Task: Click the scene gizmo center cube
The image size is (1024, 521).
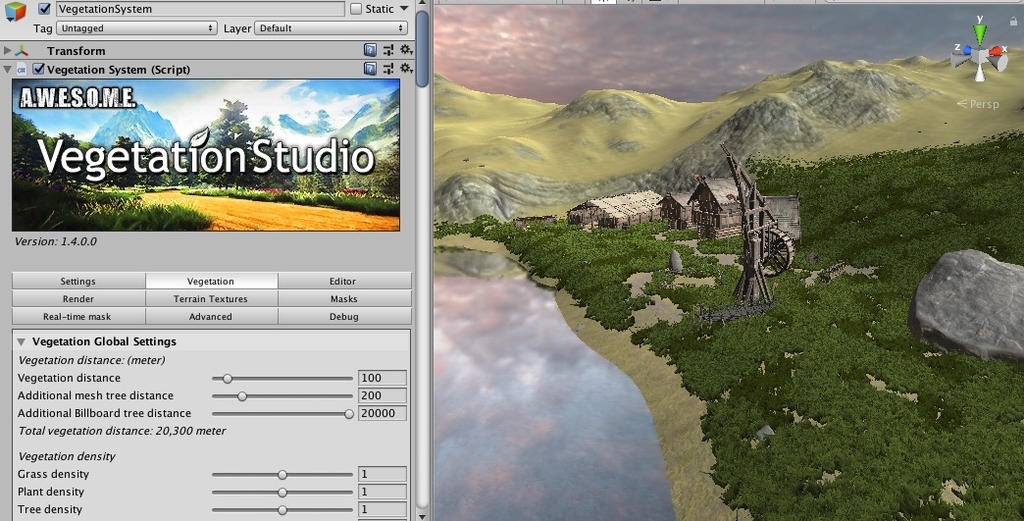Action: tap(980, 57)
